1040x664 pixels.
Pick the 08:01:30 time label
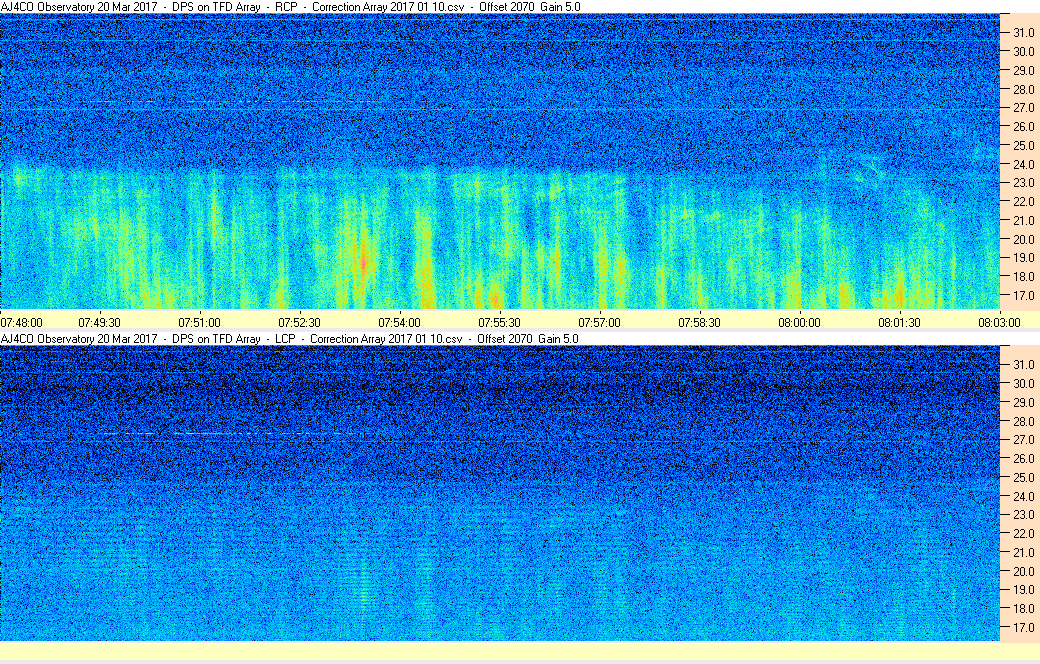[899, 322]
